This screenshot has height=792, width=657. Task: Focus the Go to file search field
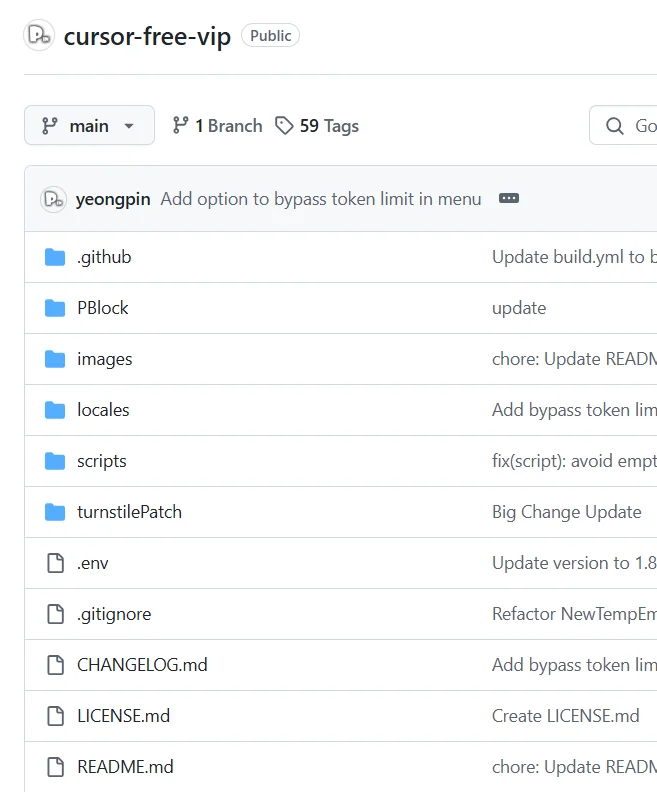(x=624, y=125)
